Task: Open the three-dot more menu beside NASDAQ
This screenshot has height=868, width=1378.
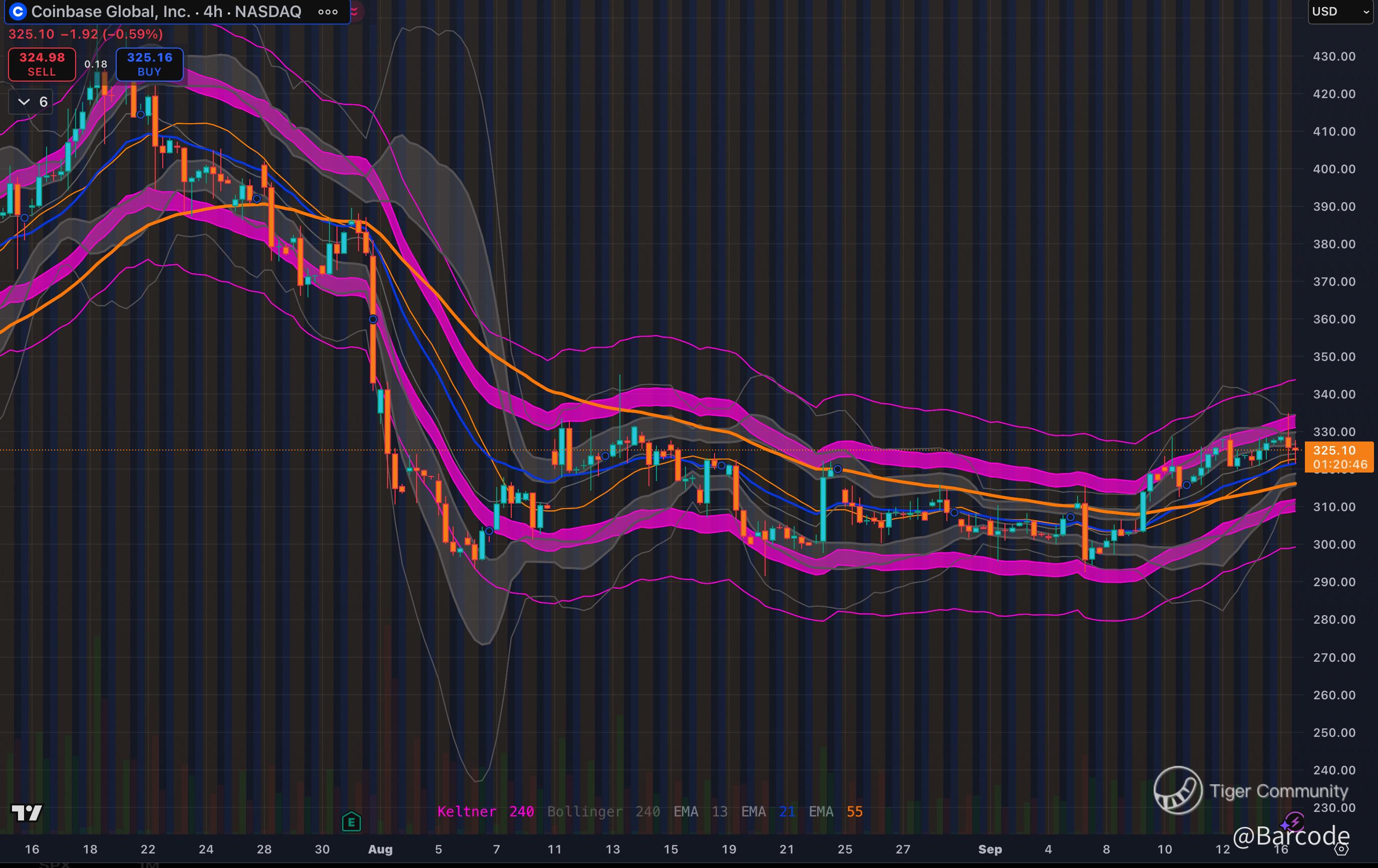Action: [328, 12]
